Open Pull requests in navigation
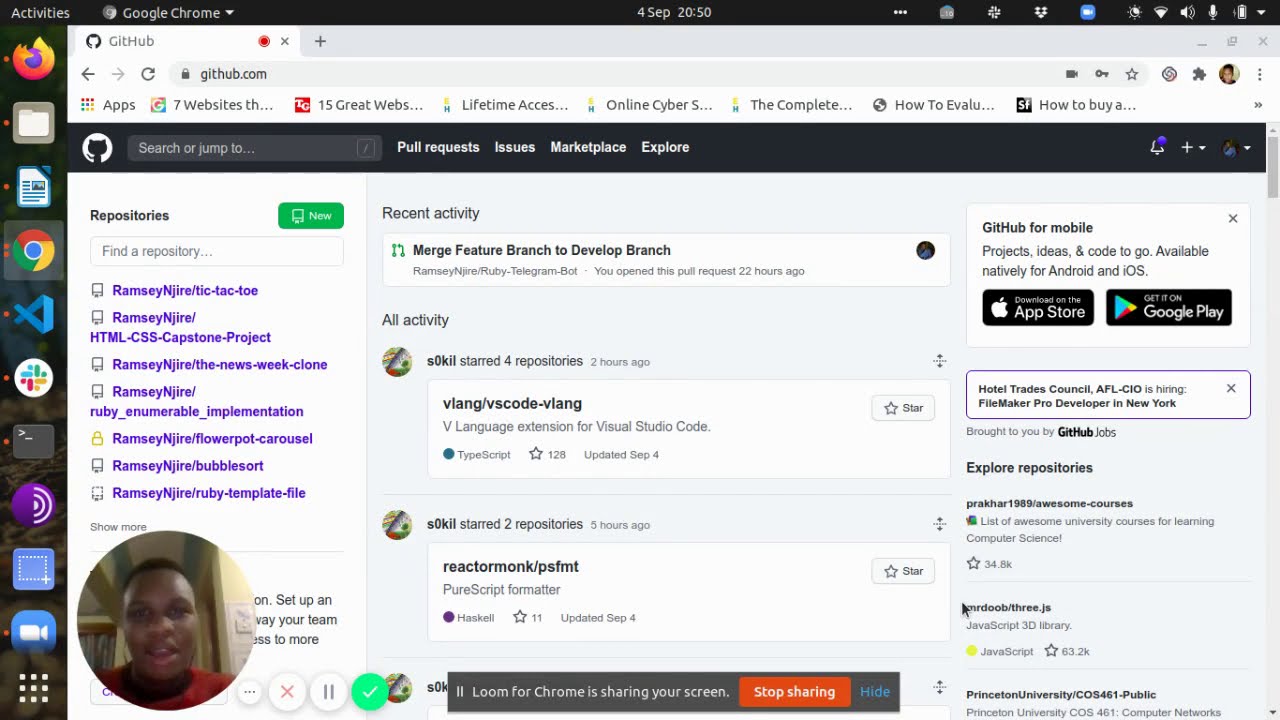The width and height of the screenshot is (1280, 720). tap(438, 147)
